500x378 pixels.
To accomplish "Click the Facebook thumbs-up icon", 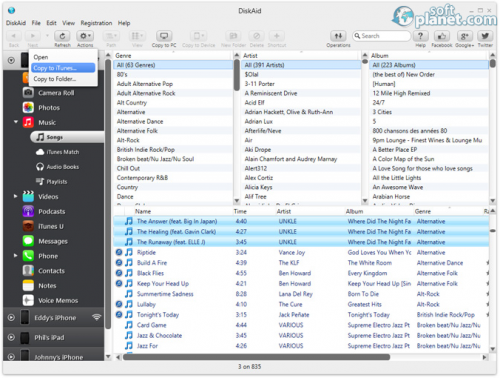I will coord(442,36).
